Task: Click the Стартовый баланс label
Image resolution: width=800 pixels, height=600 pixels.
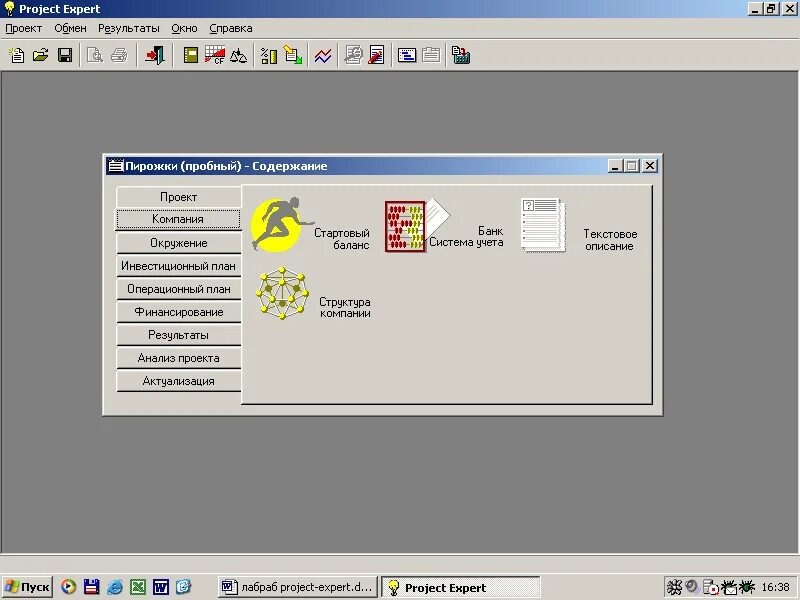Action: pyautogui.click(x=341, y=239)
